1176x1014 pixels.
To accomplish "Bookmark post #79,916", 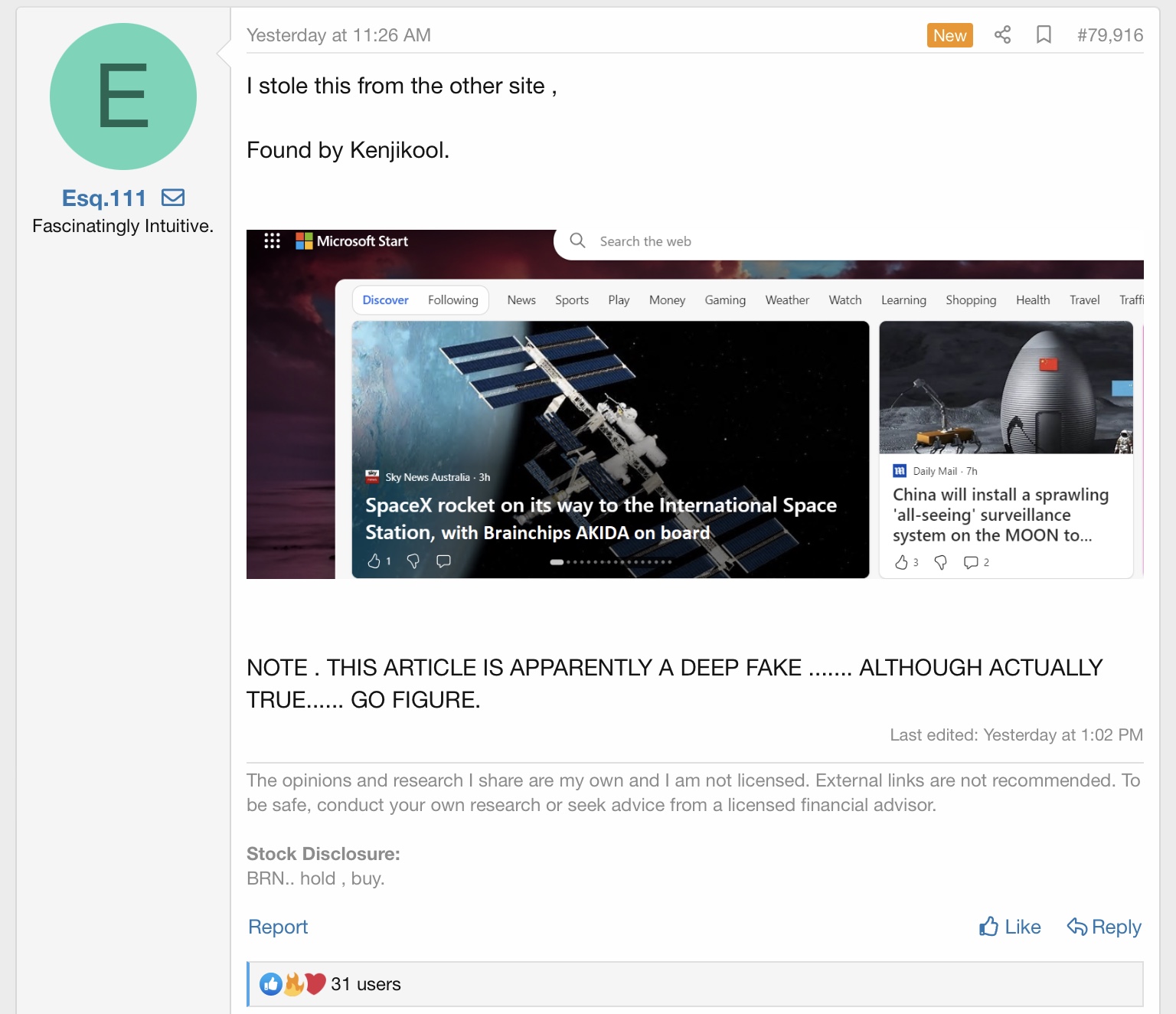I will point(1044,34).
